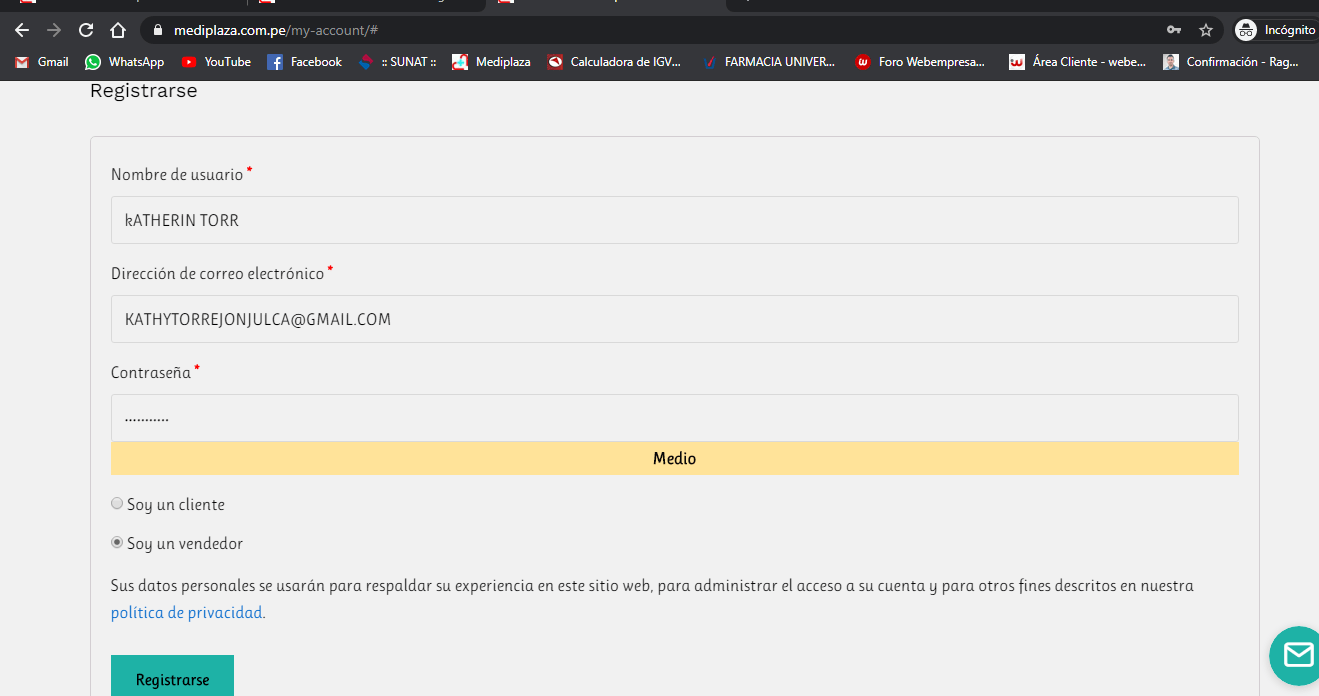
Task: Open the mail chat widget icon
Action: [x=1296, y=655]
